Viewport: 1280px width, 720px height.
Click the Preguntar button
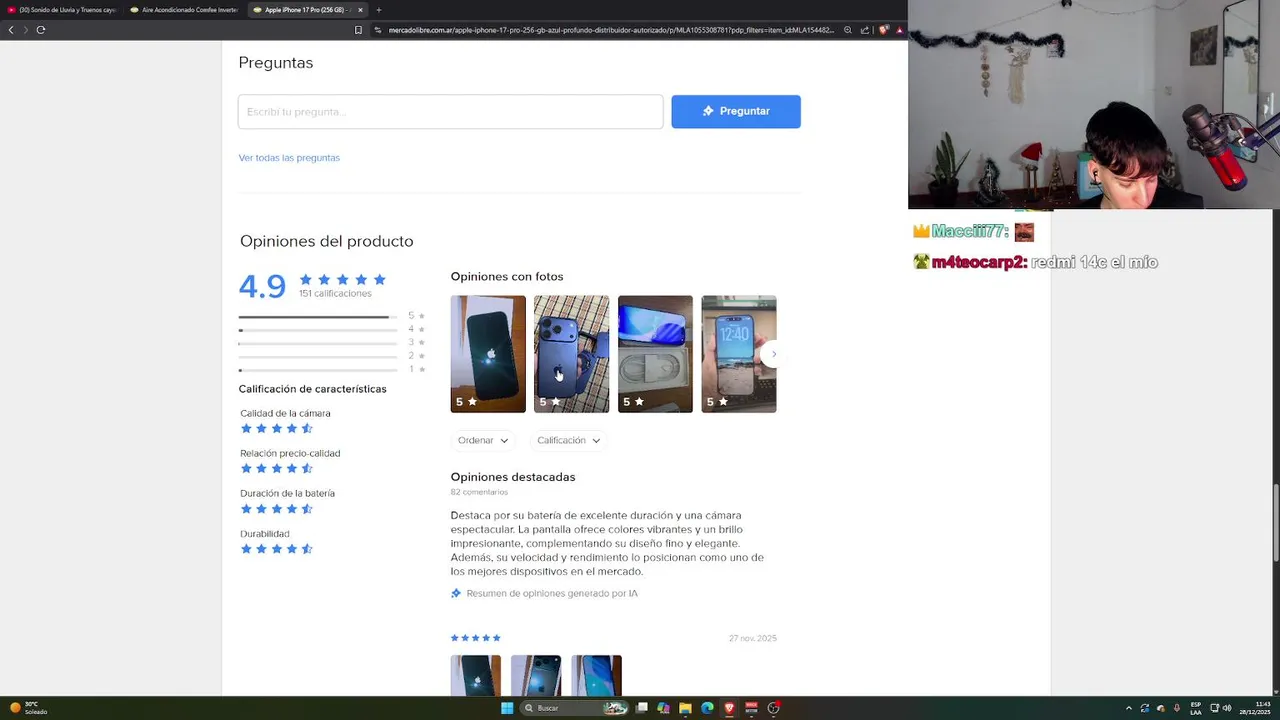[x=736, y=112]
